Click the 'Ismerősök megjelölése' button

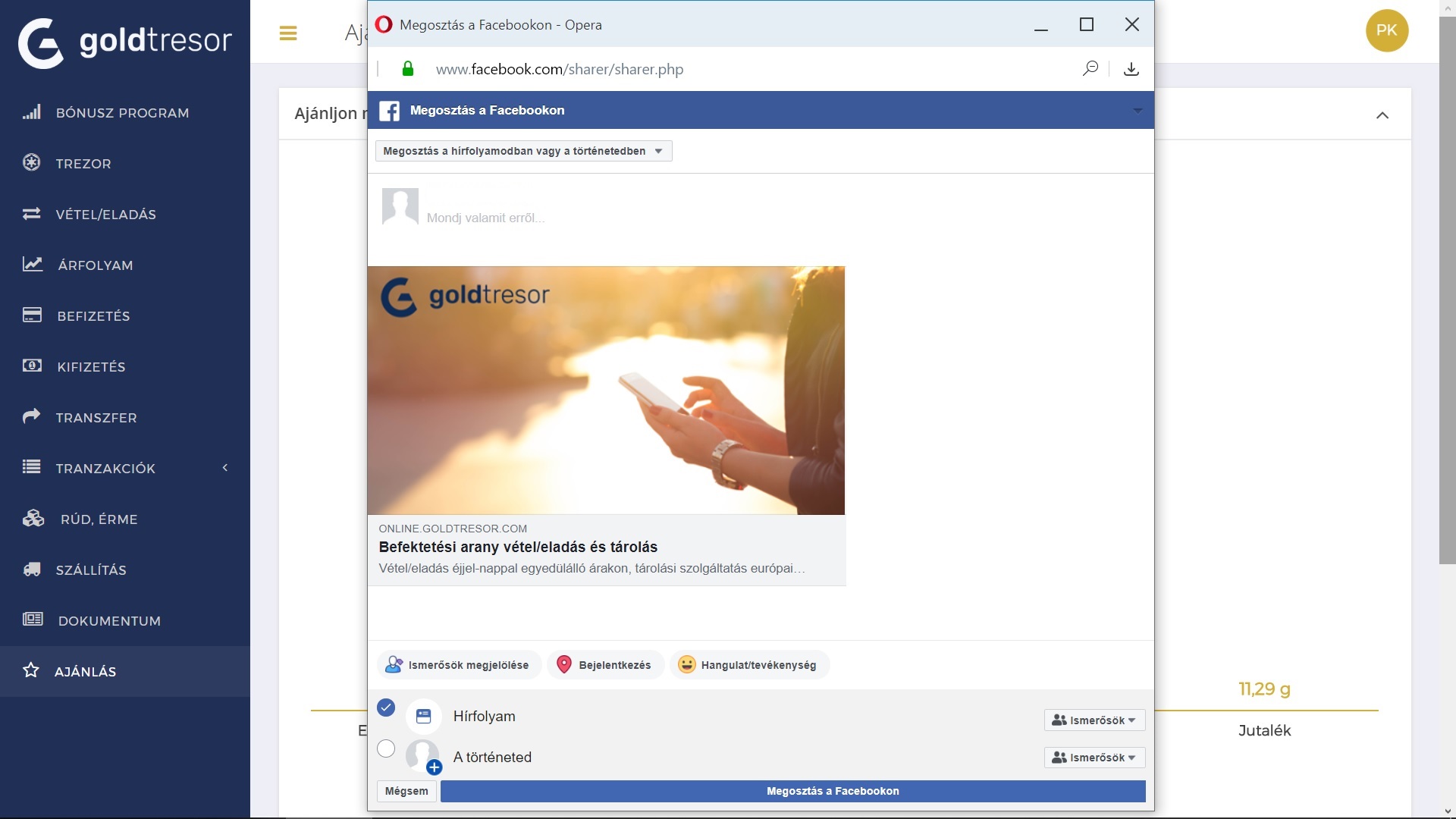click(459, 665)
